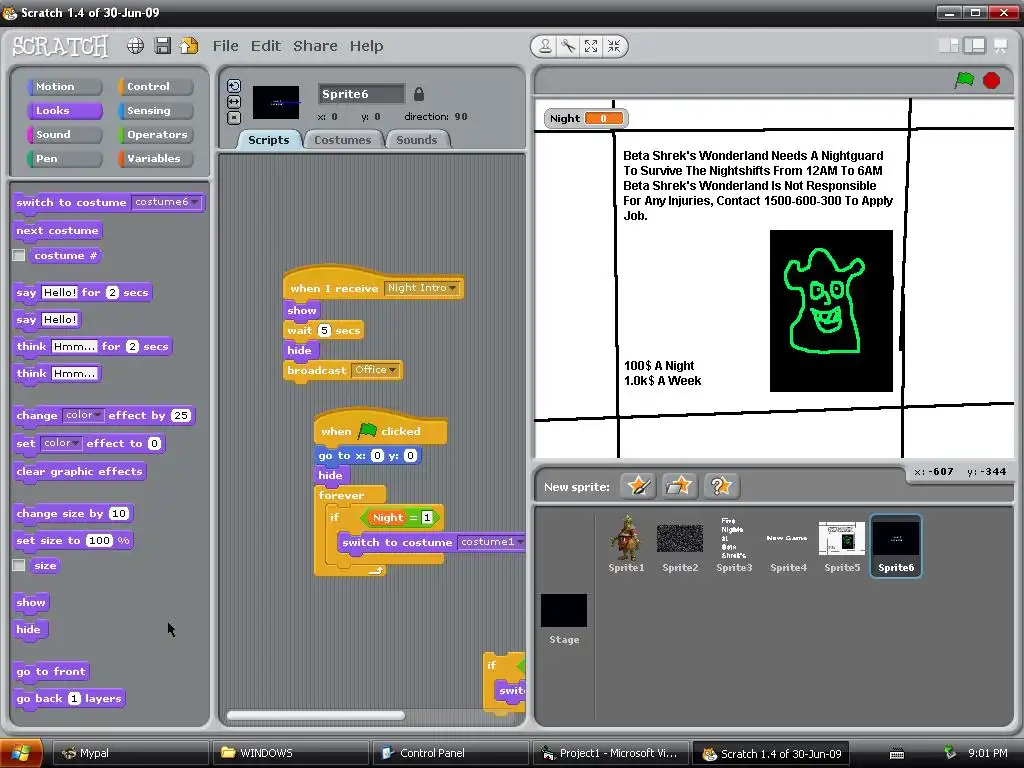
Task: Click the show block in palette
Action: (31, 602)
